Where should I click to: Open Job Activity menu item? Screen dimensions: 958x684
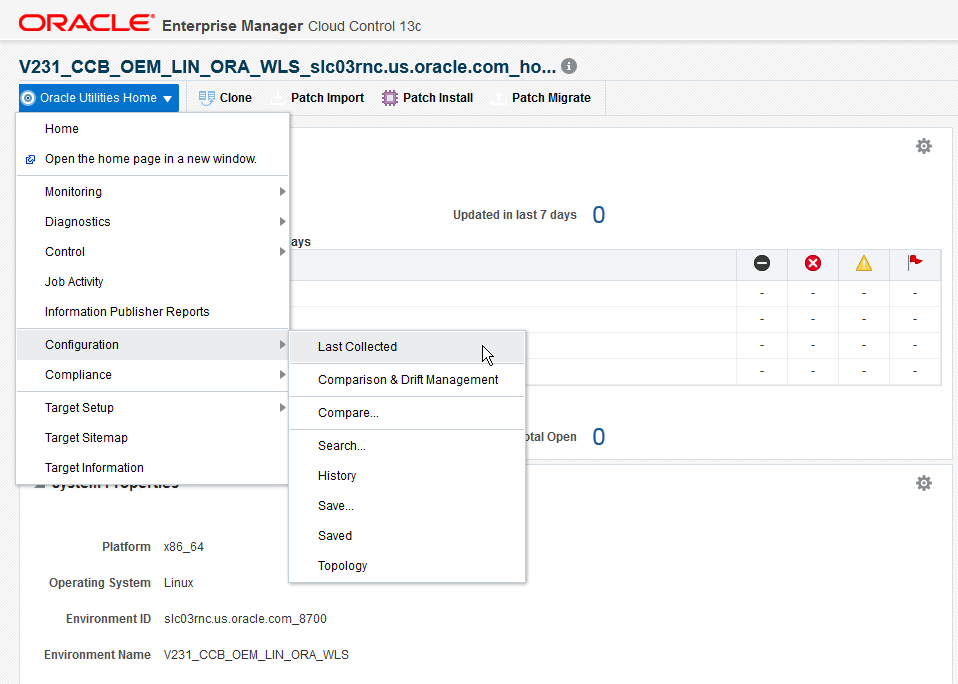coord(153,282)
